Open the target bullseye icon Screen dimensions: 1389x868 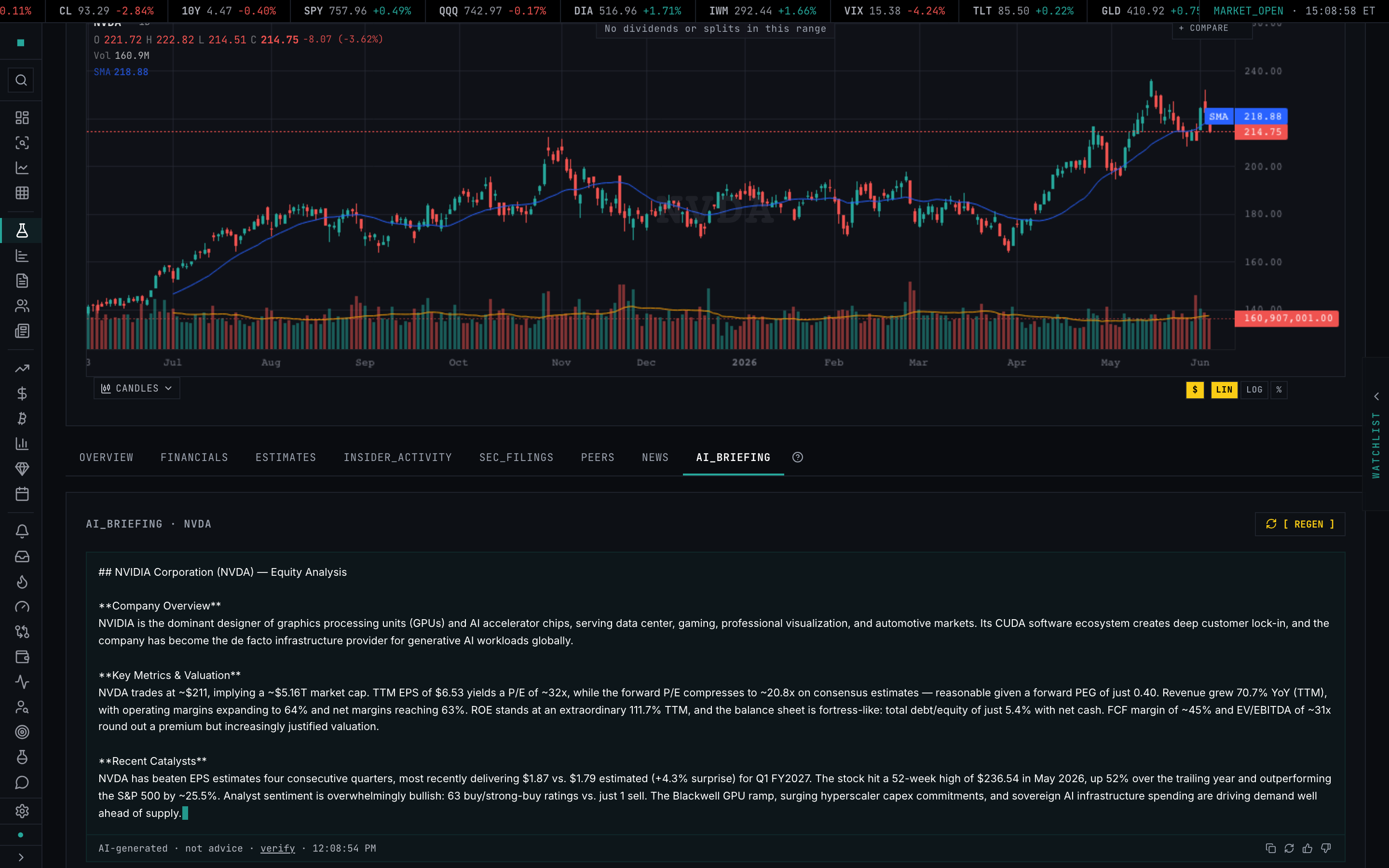point(22,732)
